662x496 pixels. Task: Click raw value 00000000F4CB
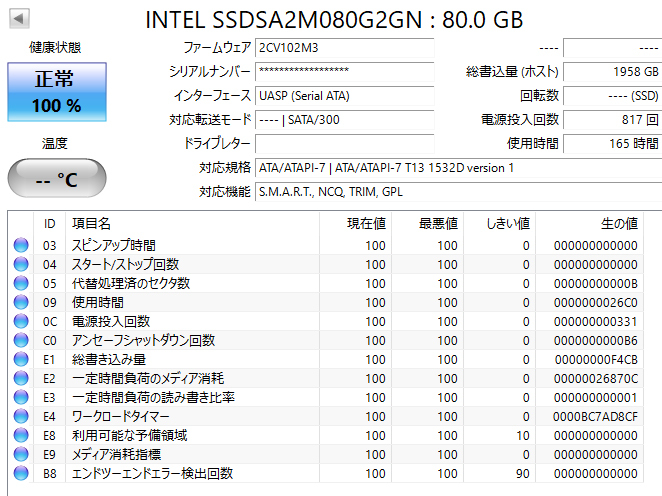[x=596, y=360]
